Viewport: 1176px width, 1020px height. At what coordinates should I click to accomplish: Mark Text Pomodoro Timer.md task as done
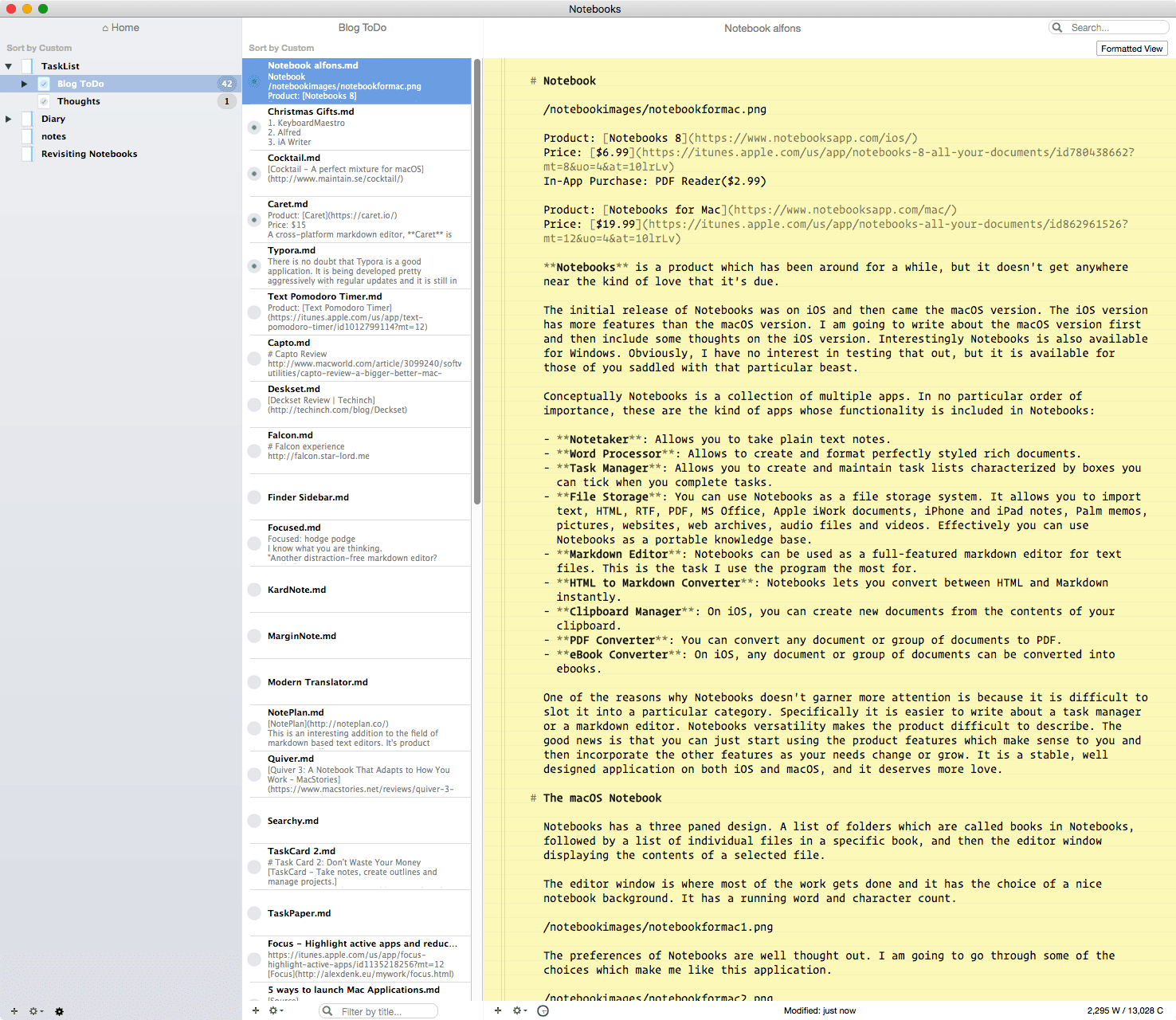coord(254,312)
